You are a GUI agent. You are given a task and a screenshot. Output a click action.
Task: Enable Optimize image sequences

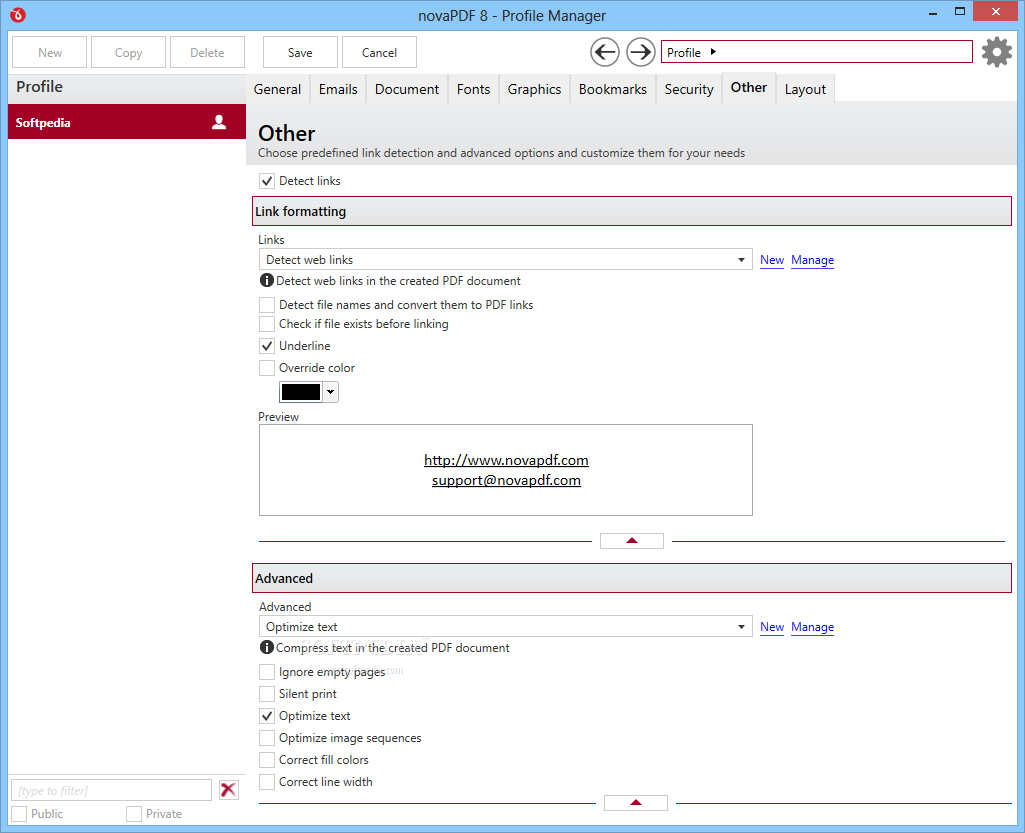[x=267, y=738]
